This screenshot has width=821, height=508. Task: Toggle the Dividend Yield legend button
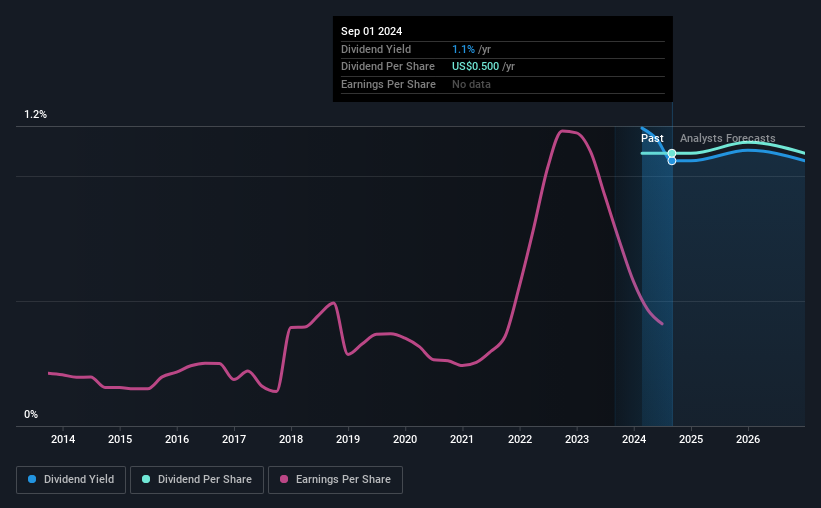click(71, 480)
